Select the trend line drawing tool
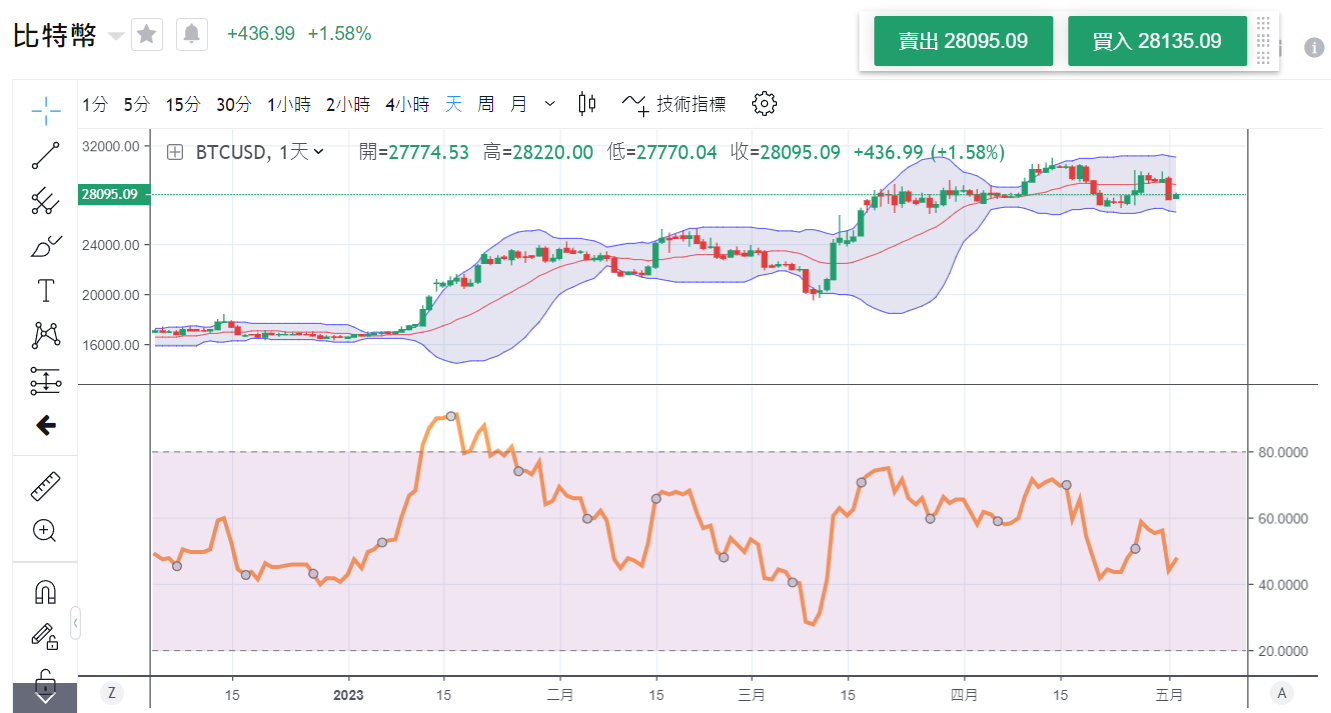Screen dimensions: 1331x713 (45, 155)
